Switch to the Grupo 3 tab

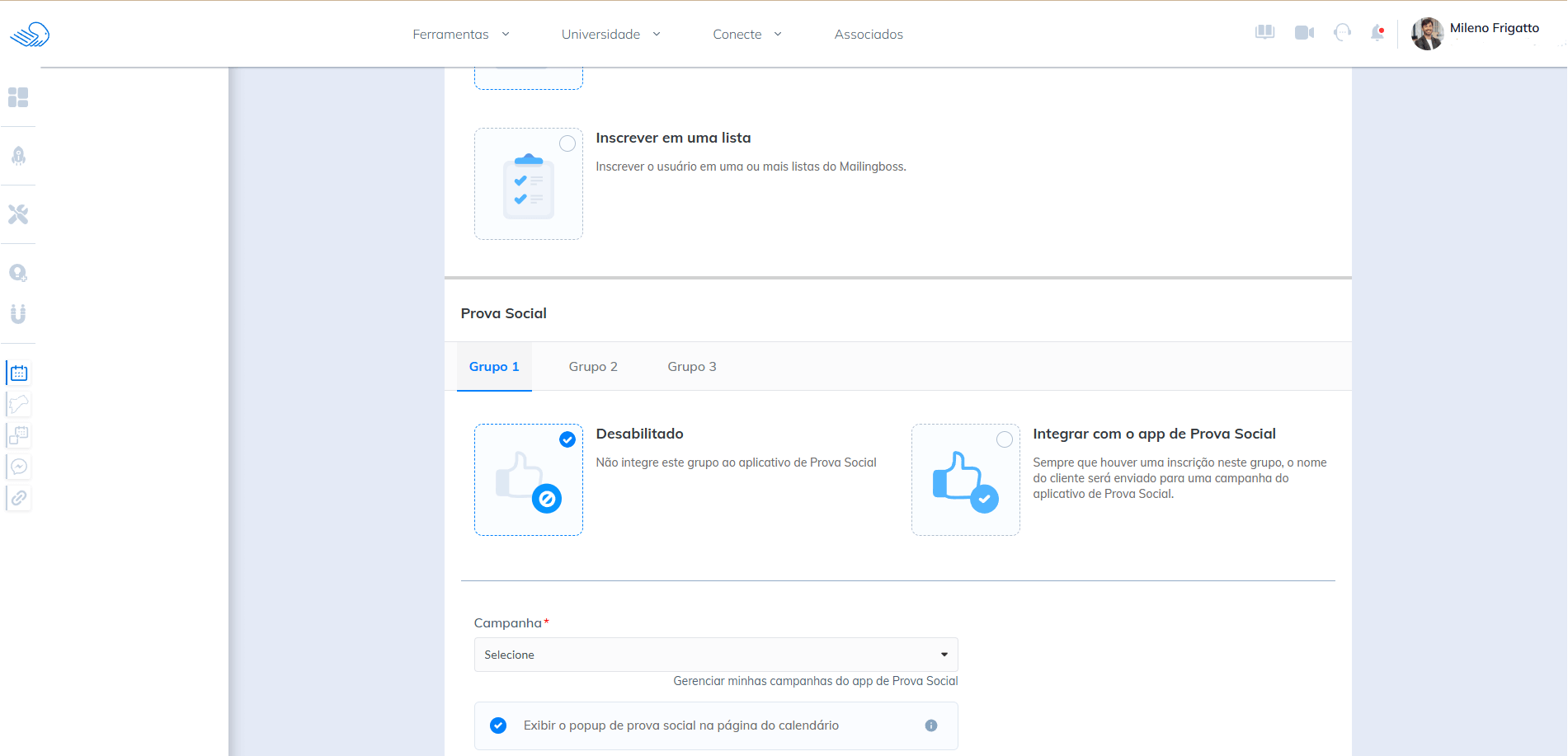click(x=691, y=367)
